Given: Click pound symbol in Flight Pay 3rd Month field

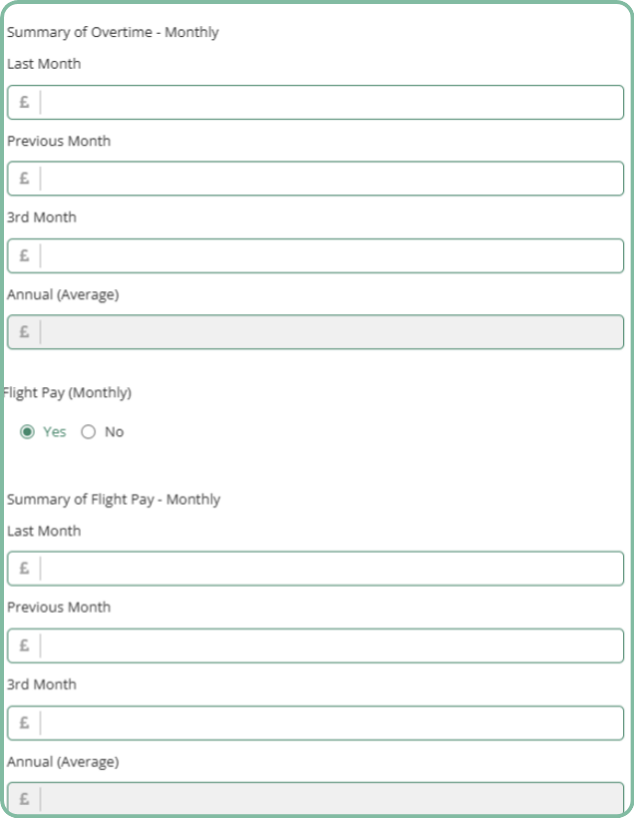Looking at the screenshot, I should tap(24, 723).
